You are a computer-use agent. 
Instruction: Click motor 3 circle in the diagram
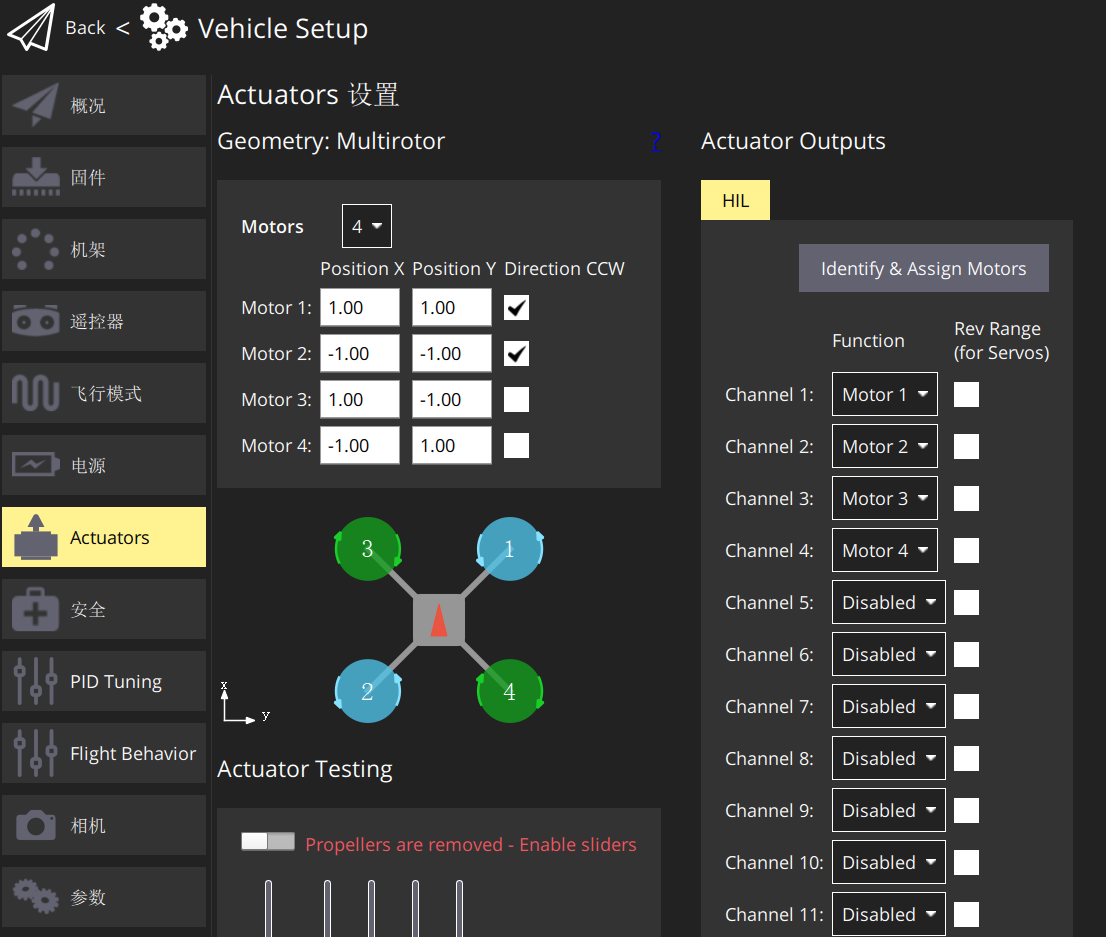(x=367, y=549)
